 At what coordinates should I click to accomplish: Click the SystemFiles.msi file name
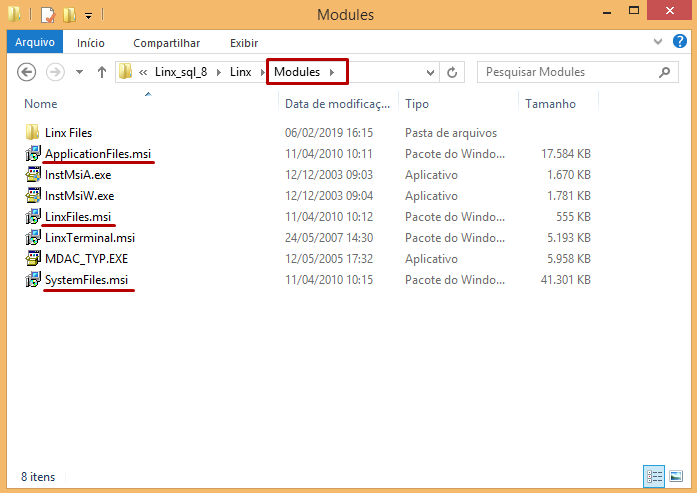(x=86, y=280)
